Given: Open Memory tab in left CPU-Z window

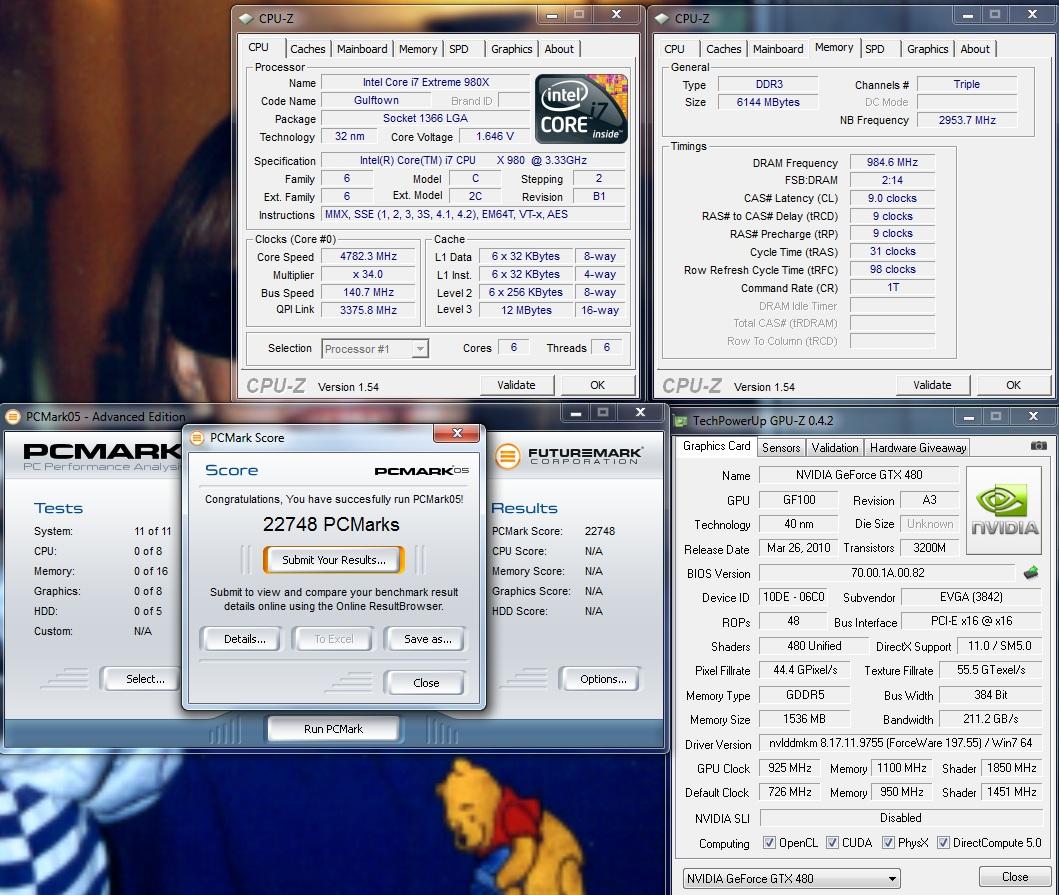Looking at the screenshot, I should coord(417,49).
